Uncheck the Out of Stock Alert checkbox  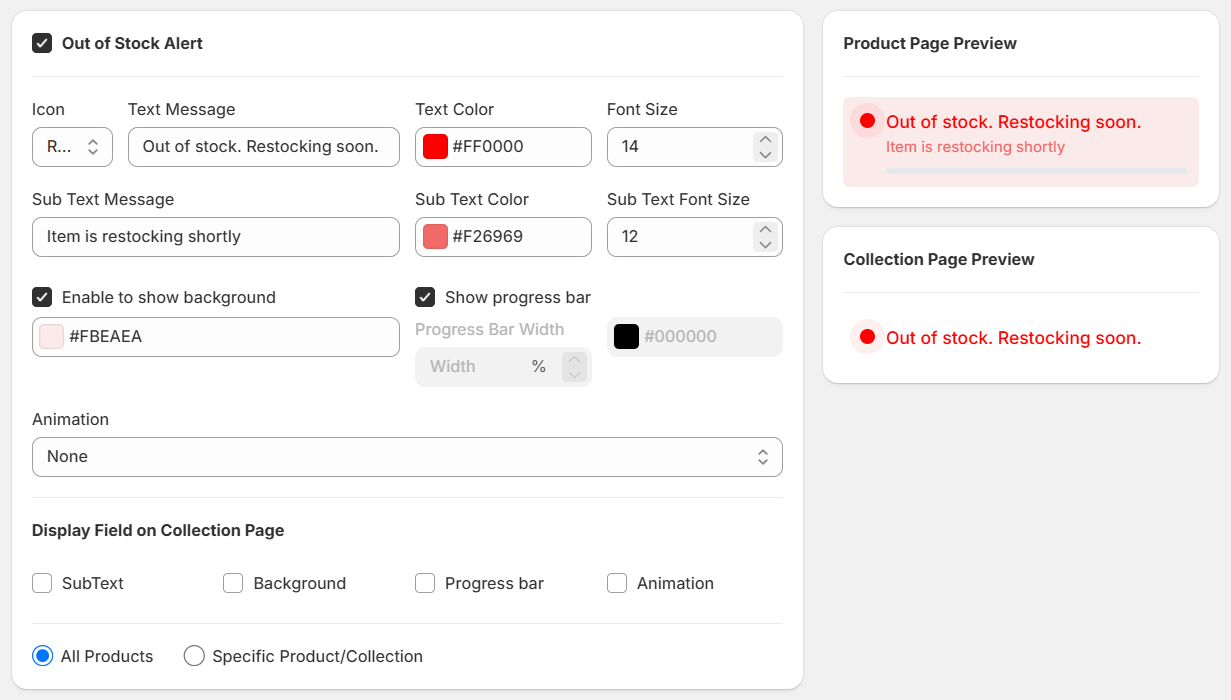(42, 43)
